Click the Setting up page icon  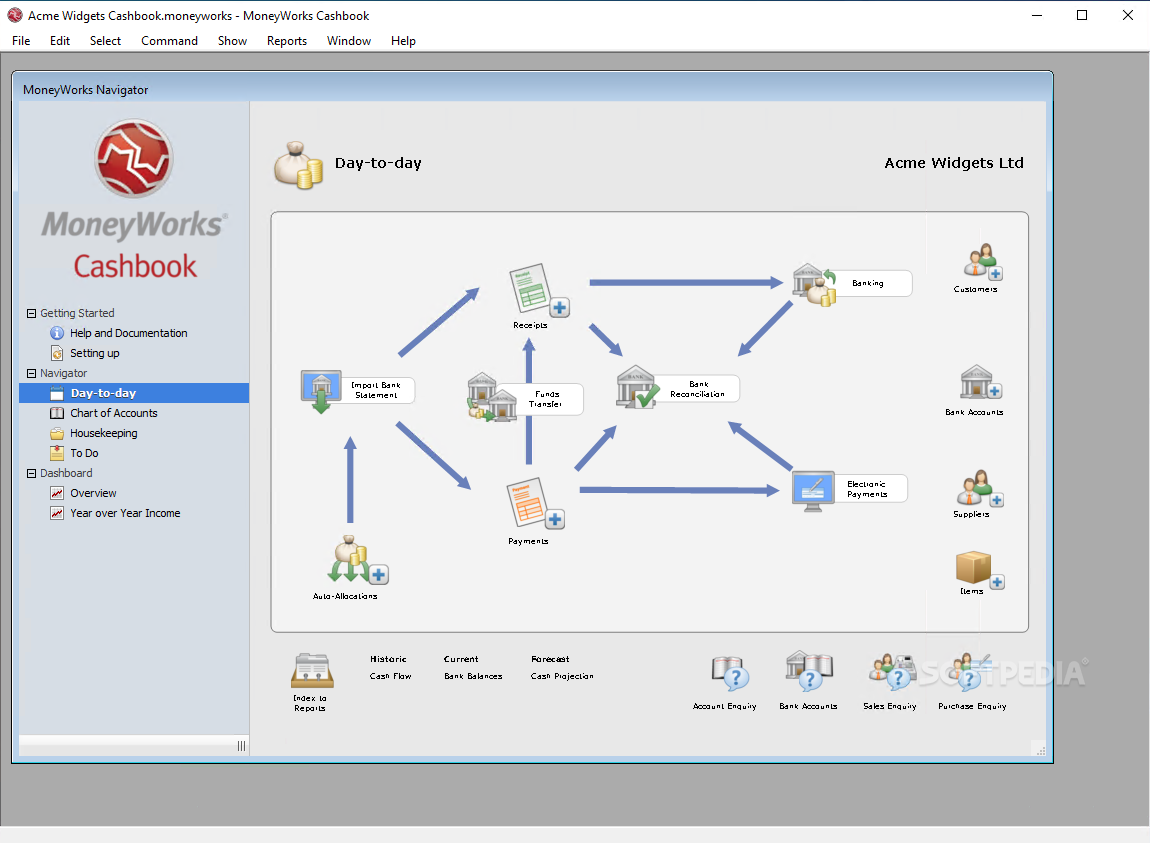point(57,353)
